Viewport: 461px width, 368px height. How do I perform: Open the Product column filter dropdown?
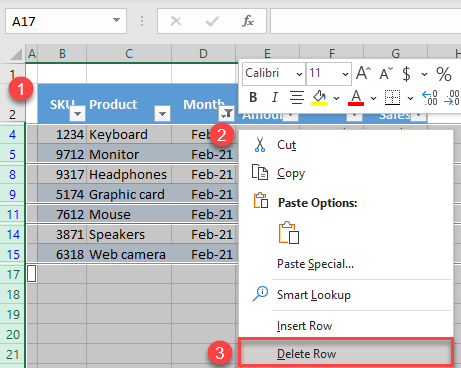pos(163,114)
